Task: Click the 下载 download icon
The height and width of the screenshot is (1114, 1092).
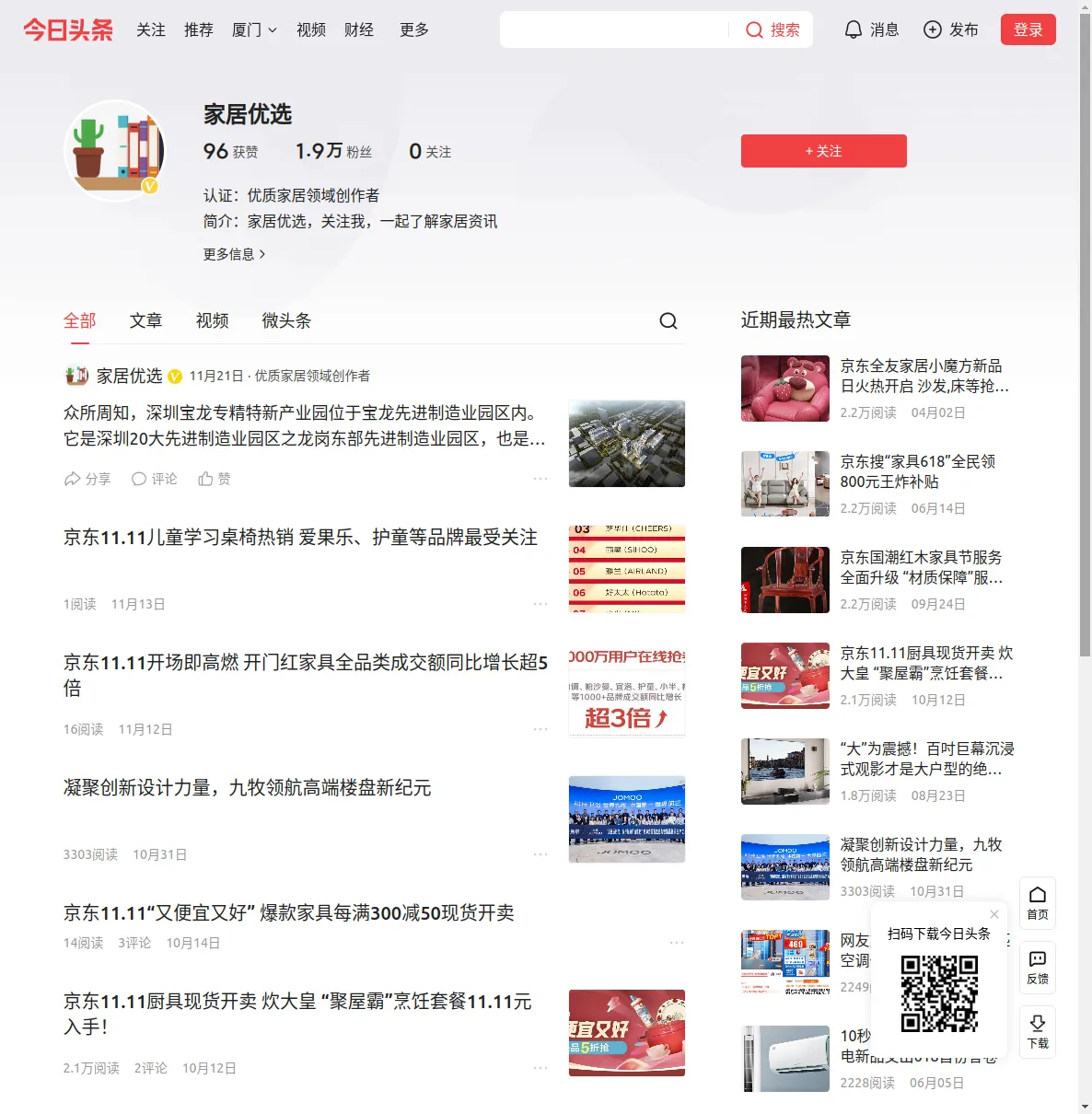Action: click(1038, 1023)
